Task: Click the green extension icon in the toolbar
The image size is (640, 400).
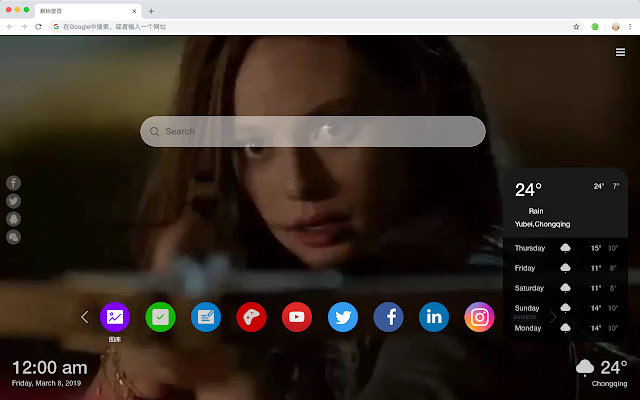Action: click(x=595, y=27)
